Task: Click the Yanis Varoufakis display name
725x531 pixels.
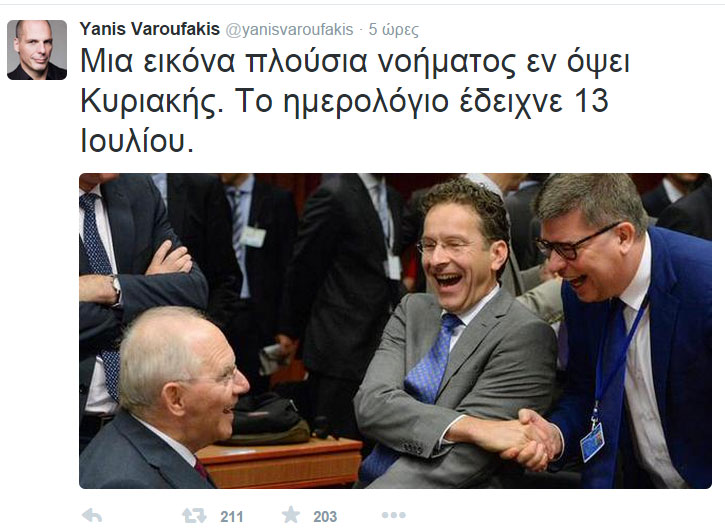Action: coord(150,29)
